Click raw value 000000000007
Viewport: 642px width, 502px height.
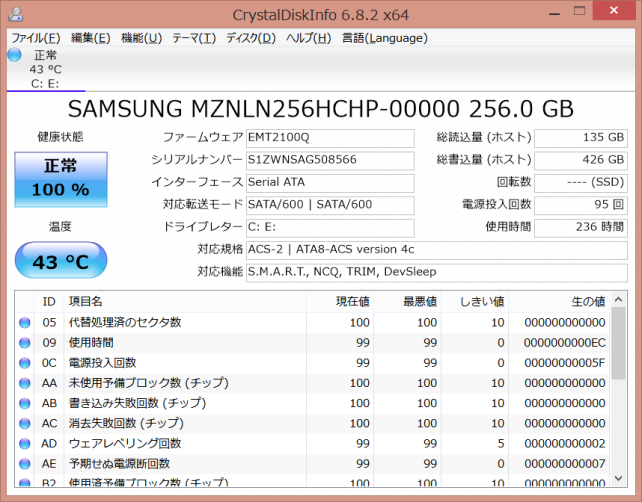pyautogui.click(x=565, y=464)
